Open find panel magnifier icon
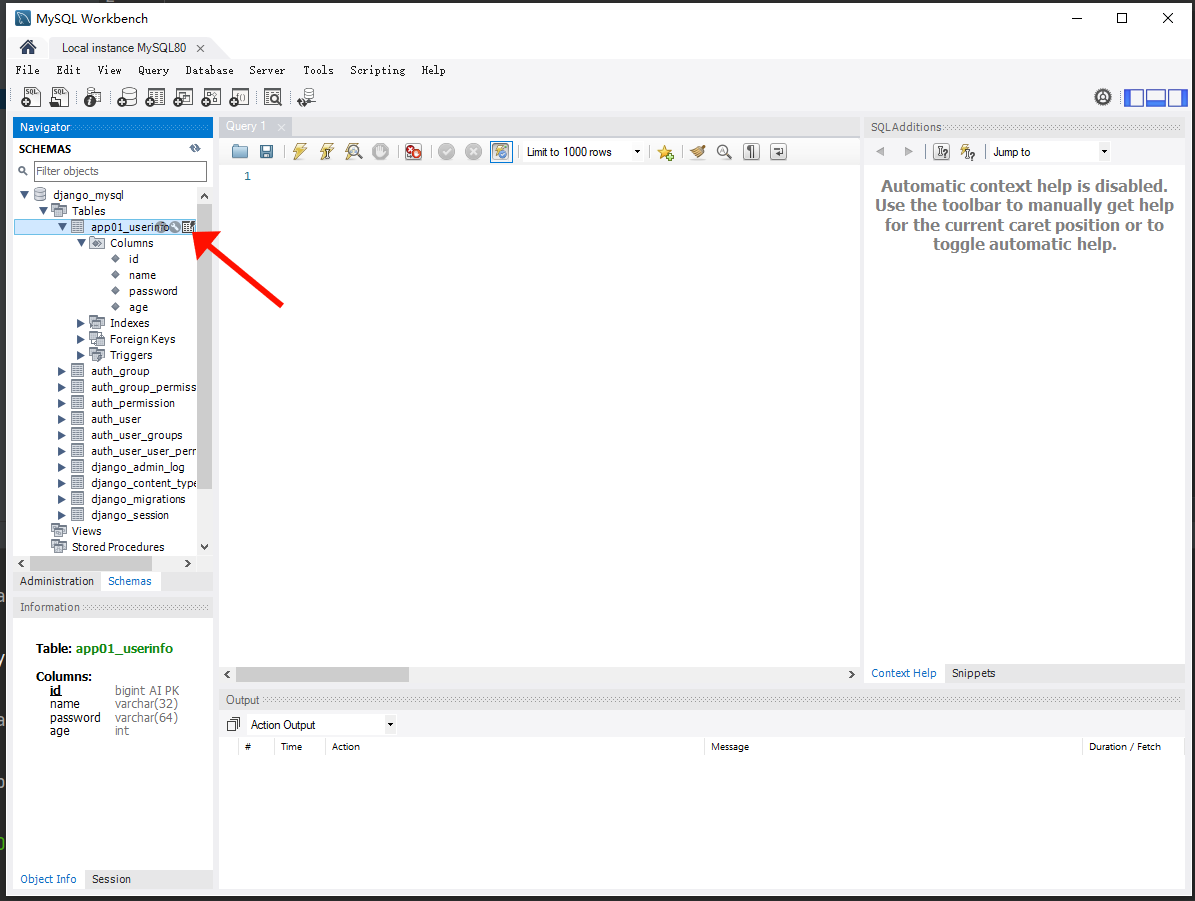 pyautogui.click(x=724, y=152)
